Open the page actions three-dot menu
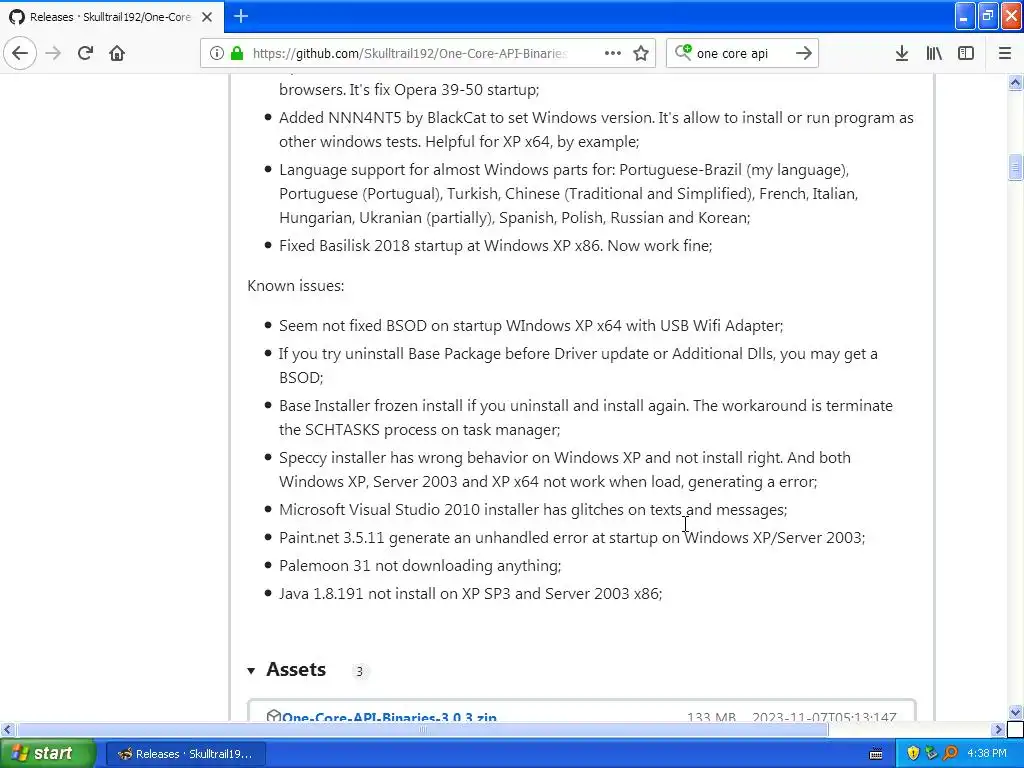The width and height of the screenshot is (1024, 768). tap(613, 53)
